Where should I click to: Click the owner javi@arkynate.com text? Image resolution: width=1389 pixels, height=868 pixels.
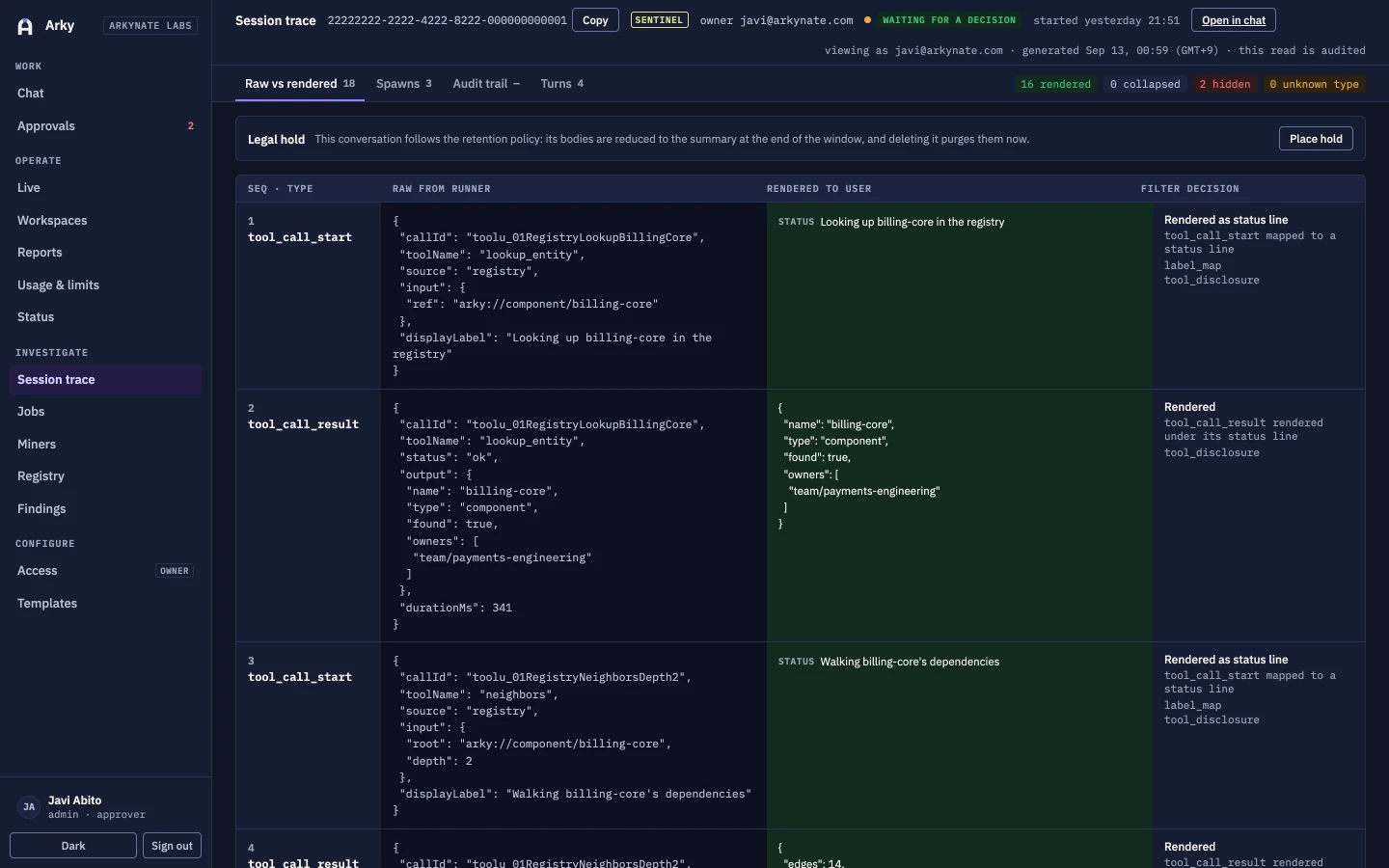tap(776, 20)
